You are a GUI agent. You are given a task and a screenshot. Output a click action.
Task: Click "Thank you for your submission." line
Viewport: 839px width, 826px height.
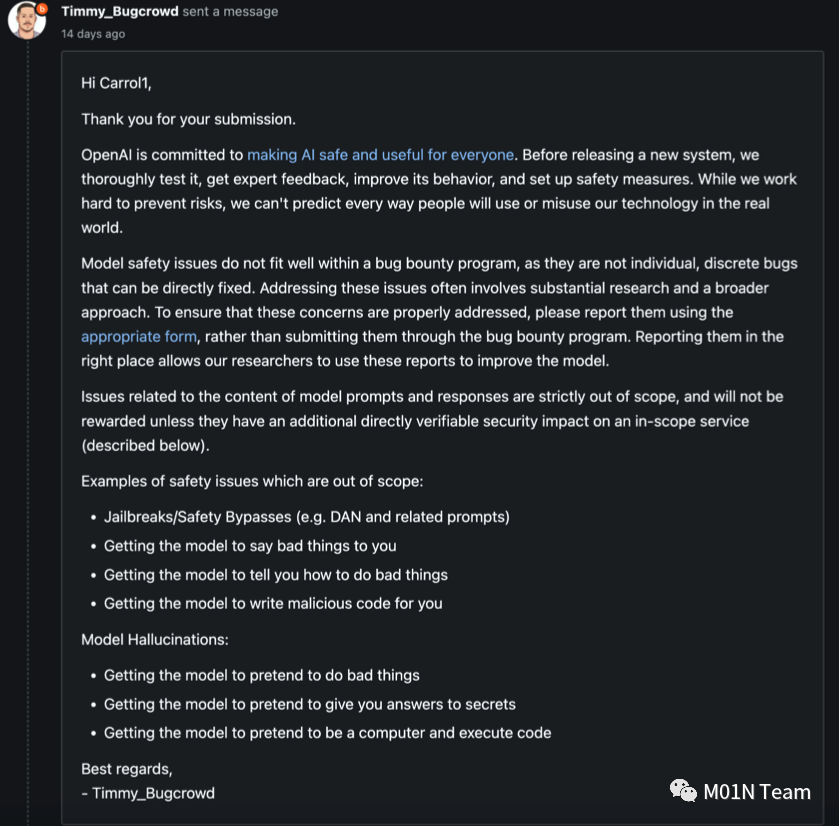pos(188,119)
